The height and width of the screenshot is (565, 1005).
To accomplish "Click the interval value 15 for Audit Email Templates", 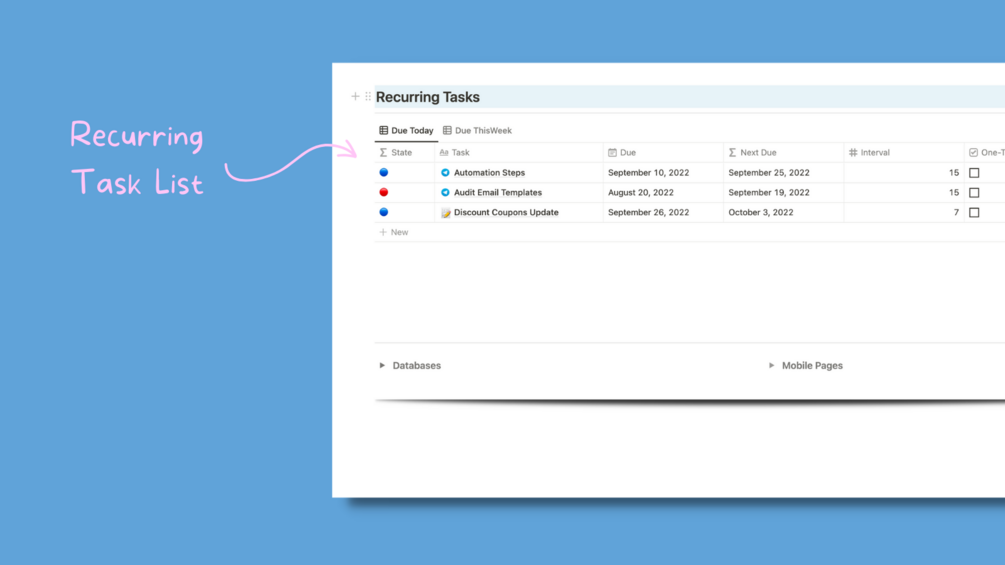I will coord(954,193).
